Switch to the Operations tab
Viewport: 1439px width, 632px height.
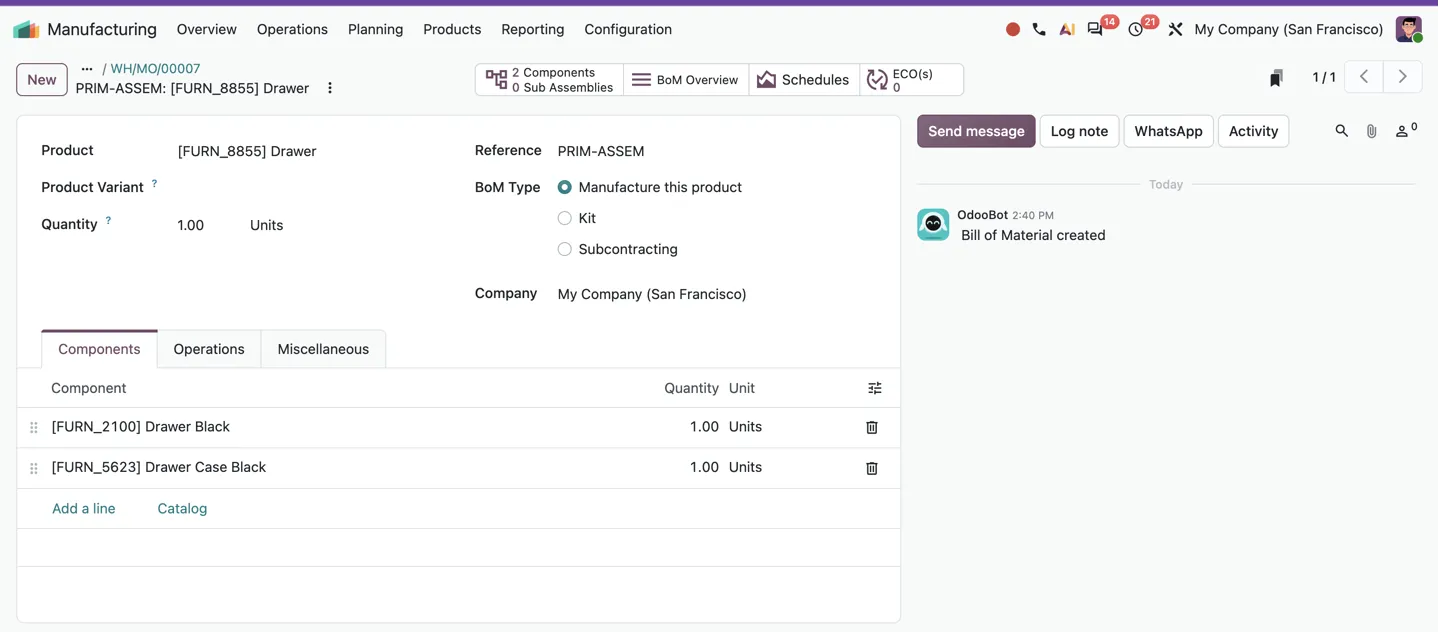point(209,349)
